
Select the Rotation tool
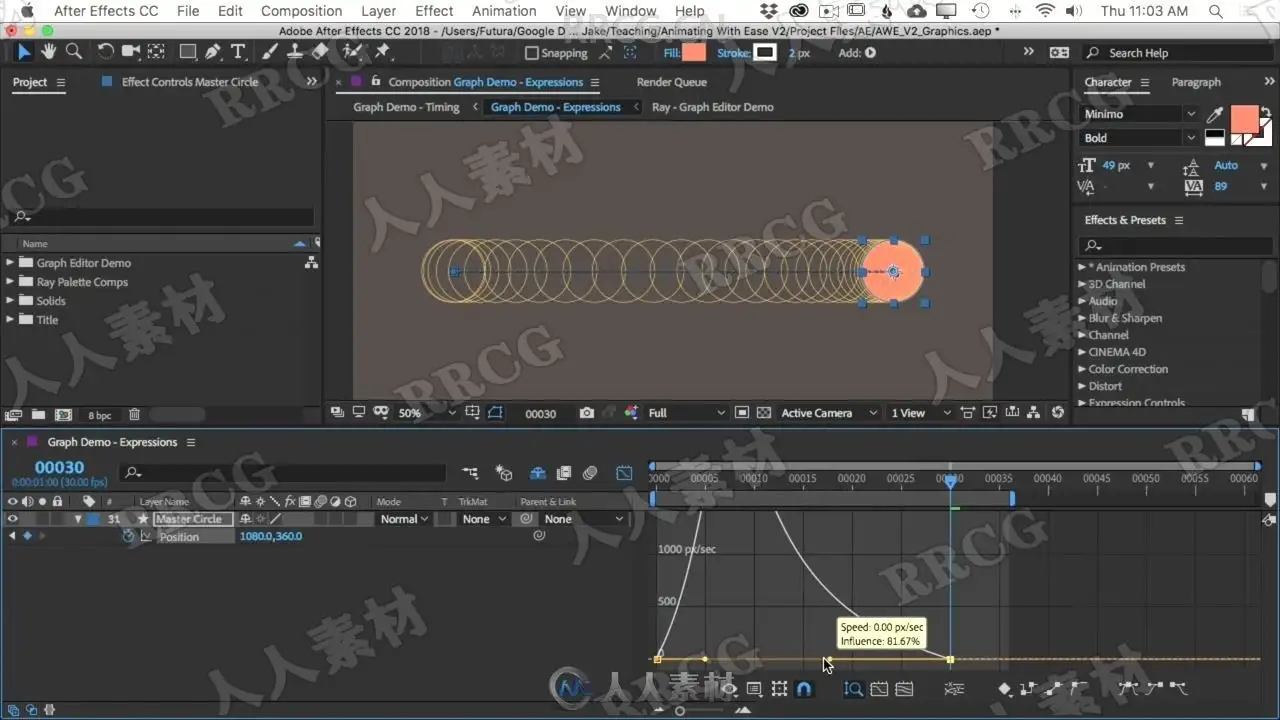coord(105,52)
